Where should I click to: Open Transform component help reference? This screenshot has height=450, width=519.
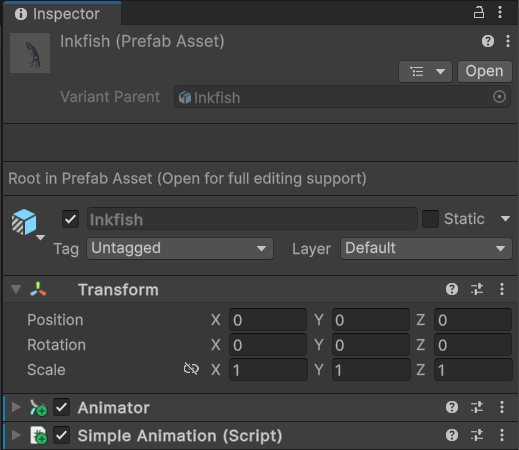(x=452, y=289)
